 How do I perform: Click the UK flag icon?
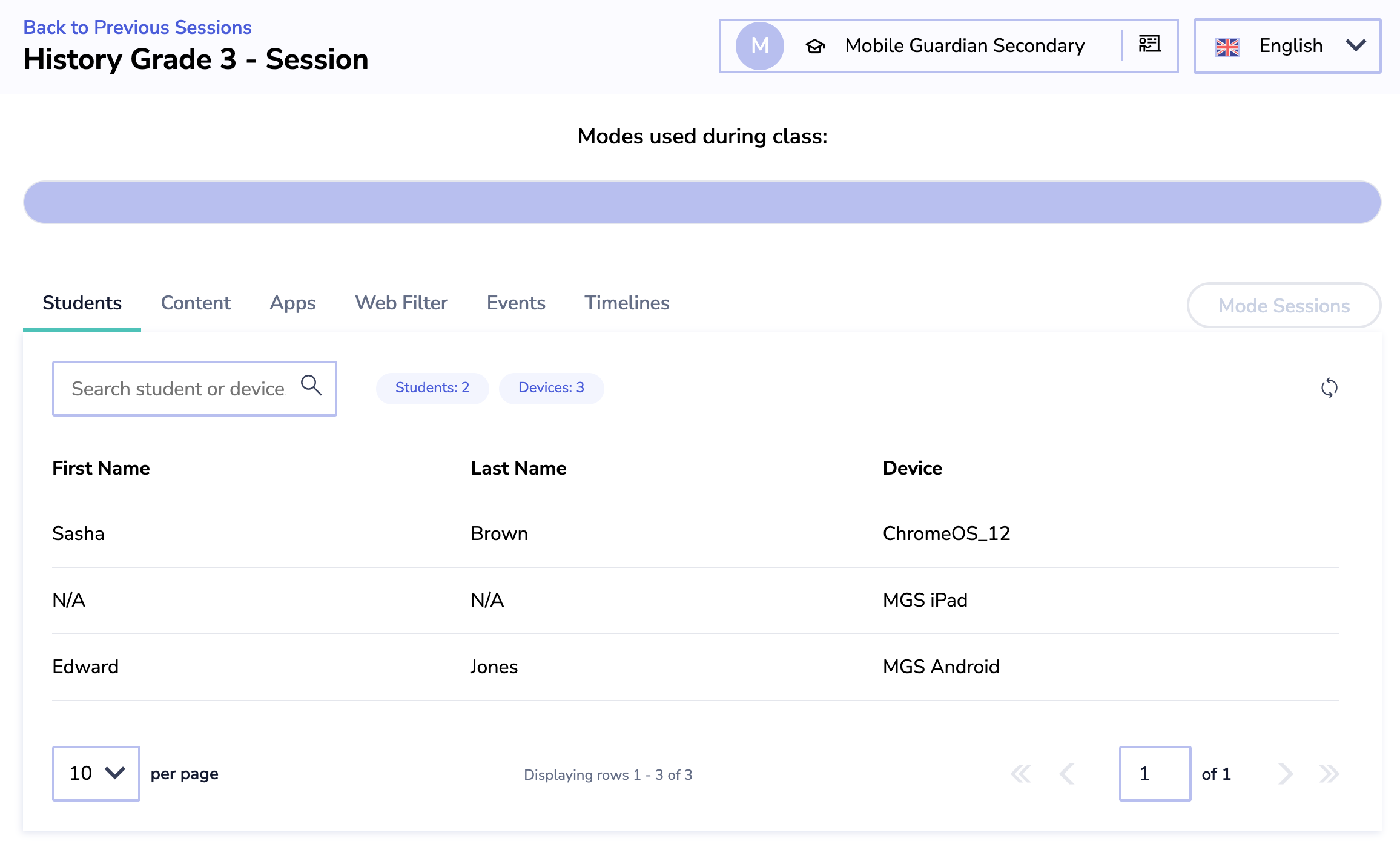click(x=1227, y=47)
